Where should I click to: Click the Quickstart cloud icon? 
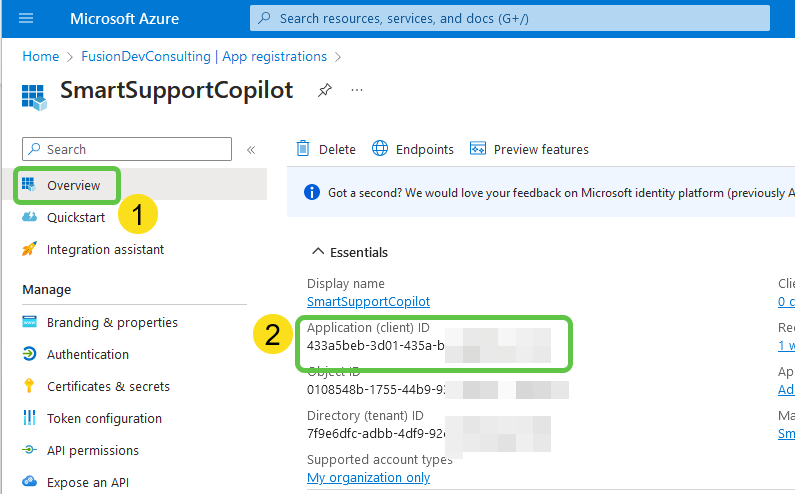[29, 217]
